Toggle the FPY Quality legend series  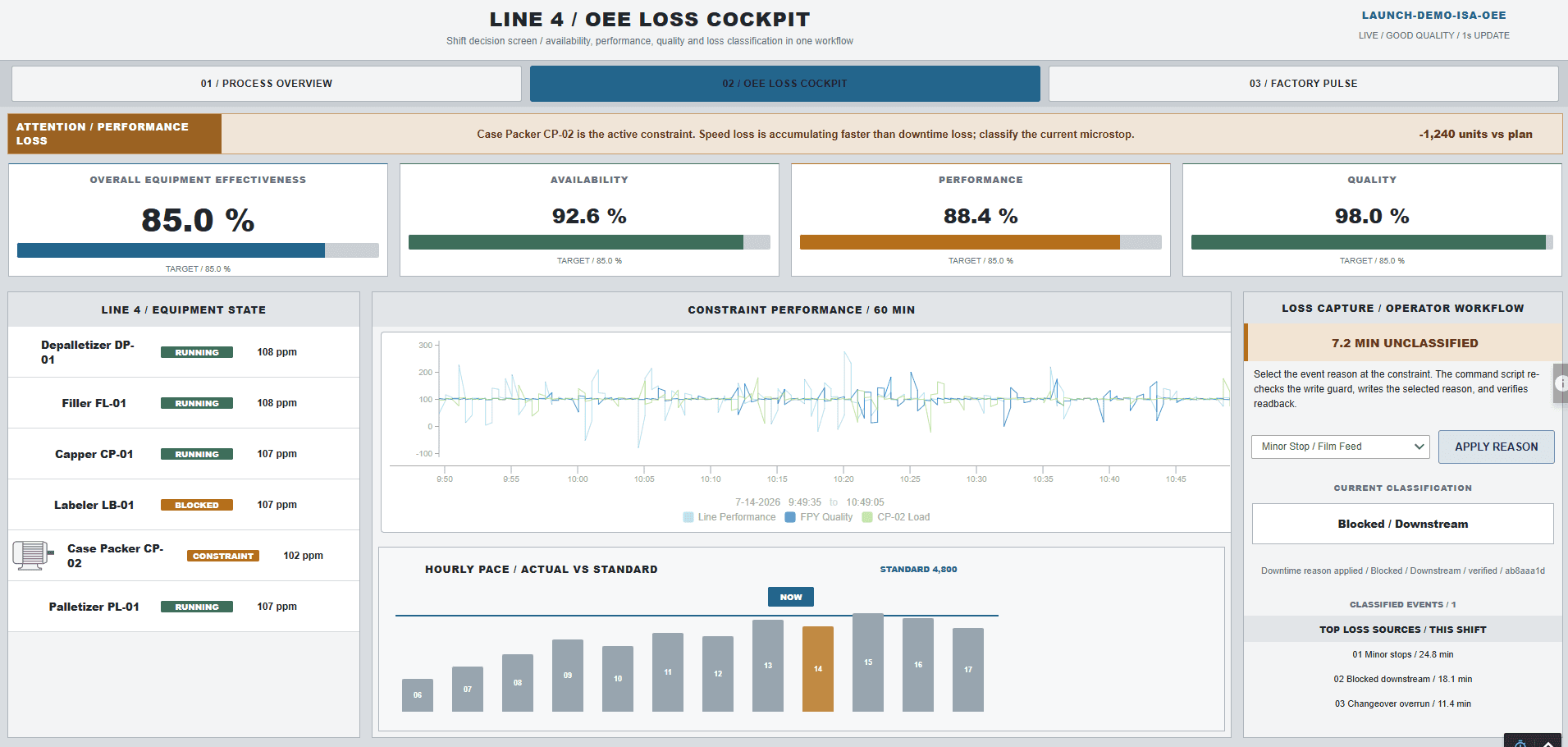(x=819, y=517)
